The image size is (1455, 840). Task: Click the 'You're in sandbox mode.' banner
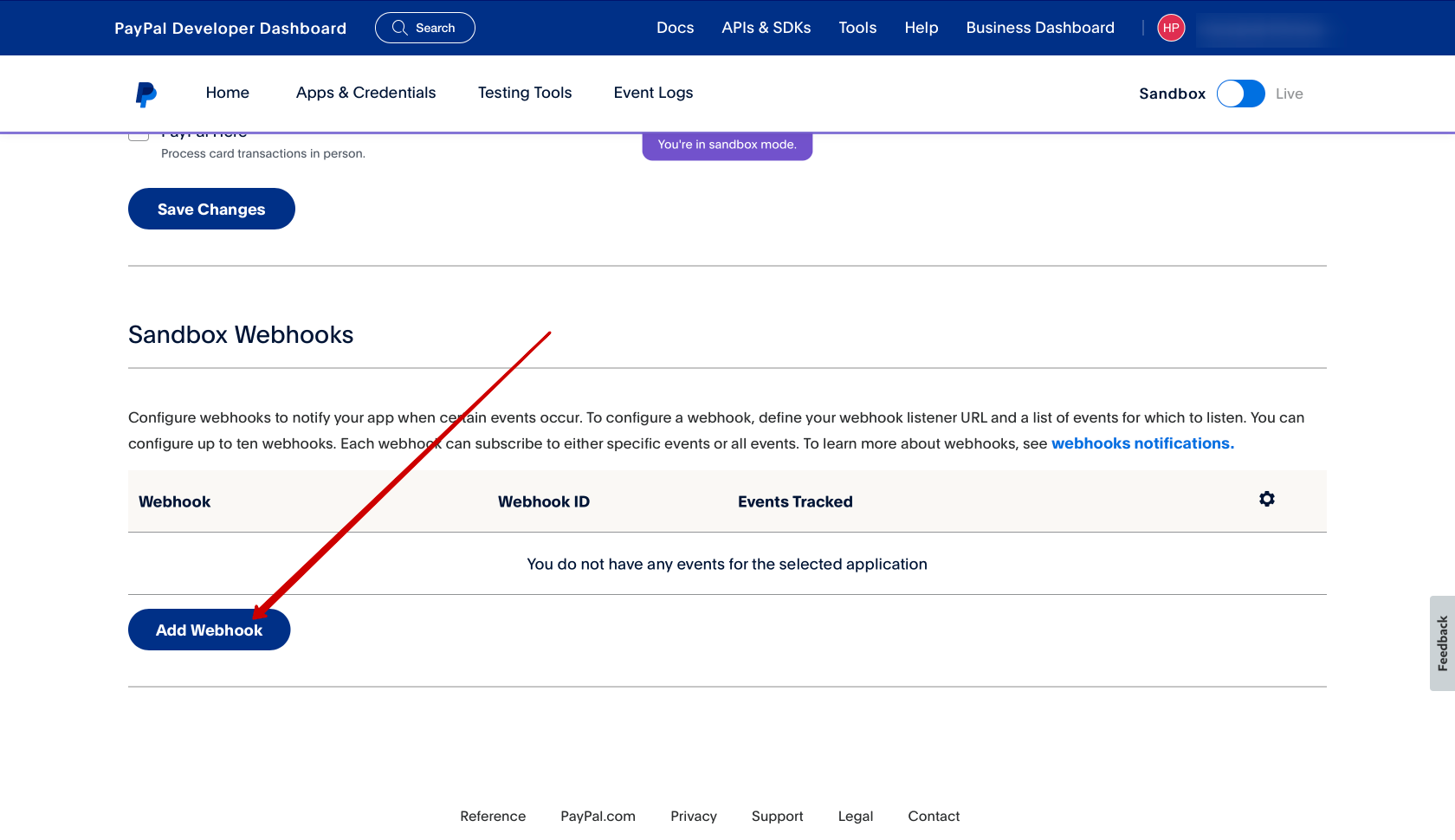pyautogui.click(x=727, y=145)
